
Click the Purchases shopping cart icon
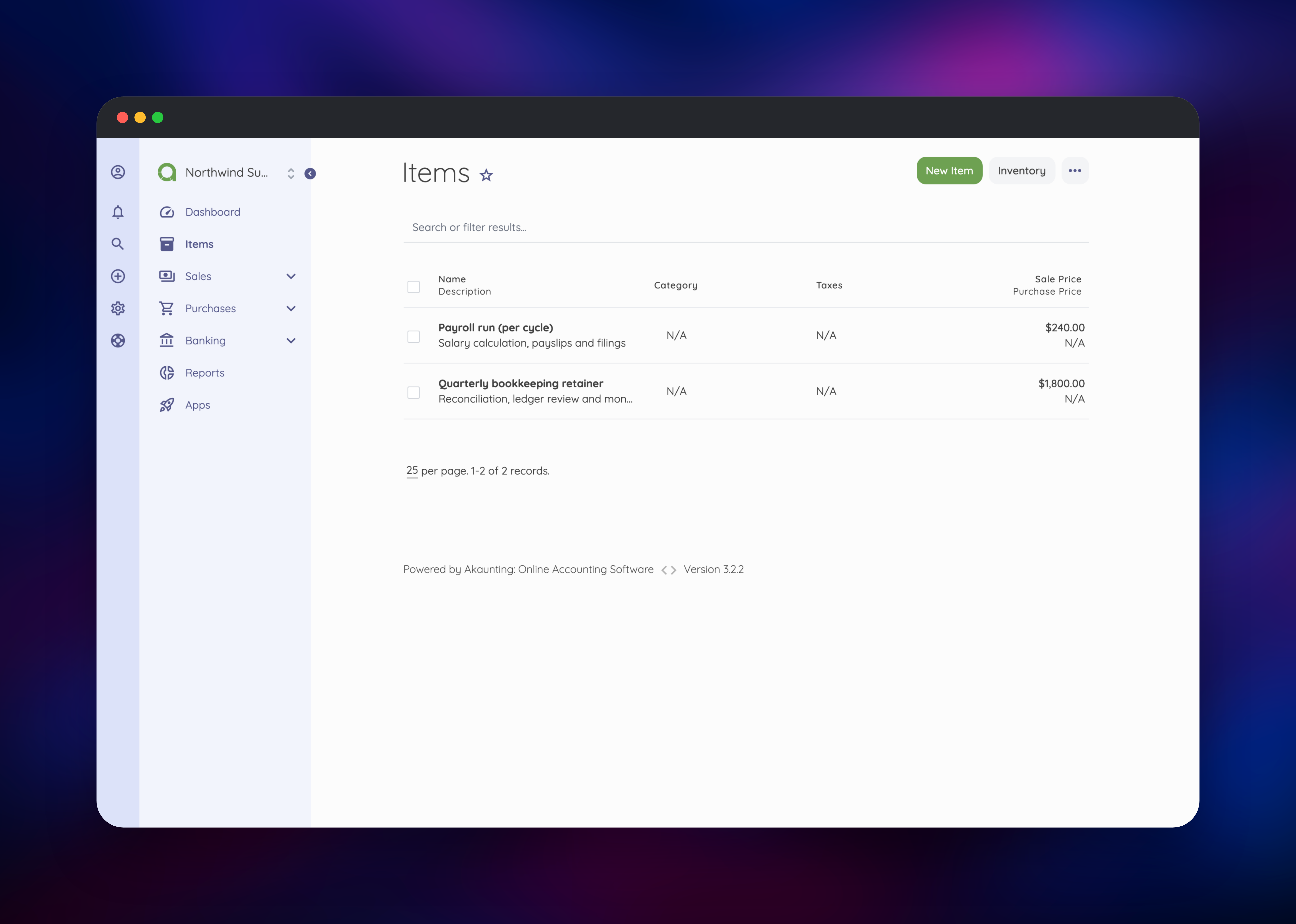(x=167, y=308)
